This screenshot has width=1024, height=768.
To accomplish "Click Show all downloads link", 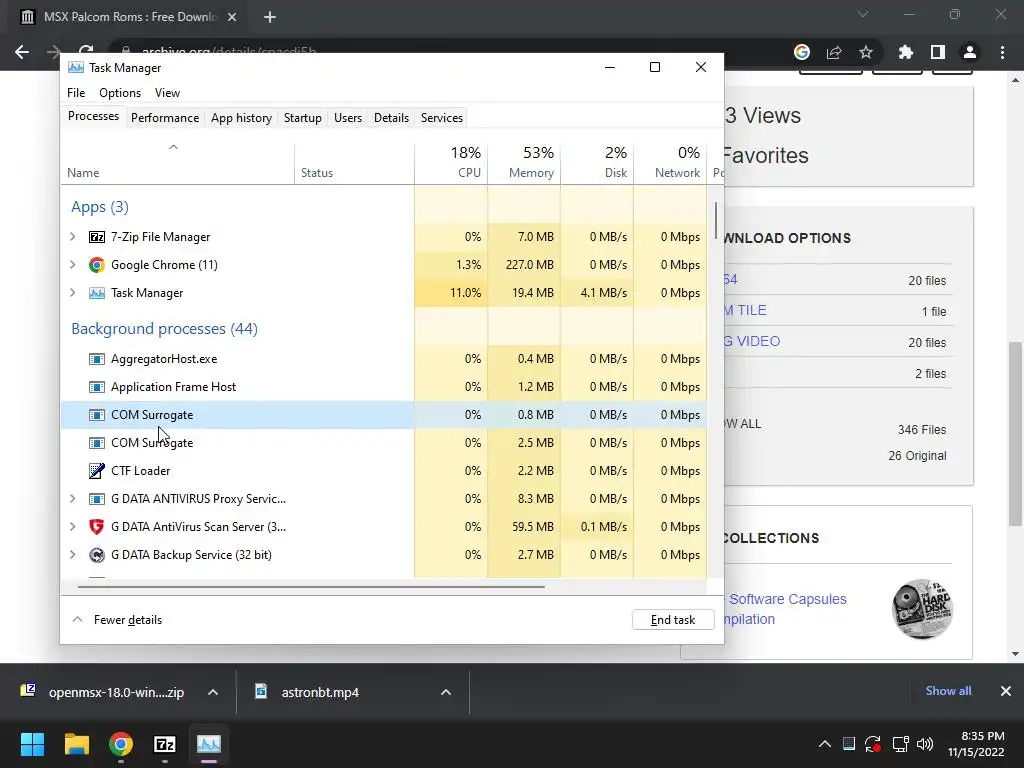I will 948,691.
